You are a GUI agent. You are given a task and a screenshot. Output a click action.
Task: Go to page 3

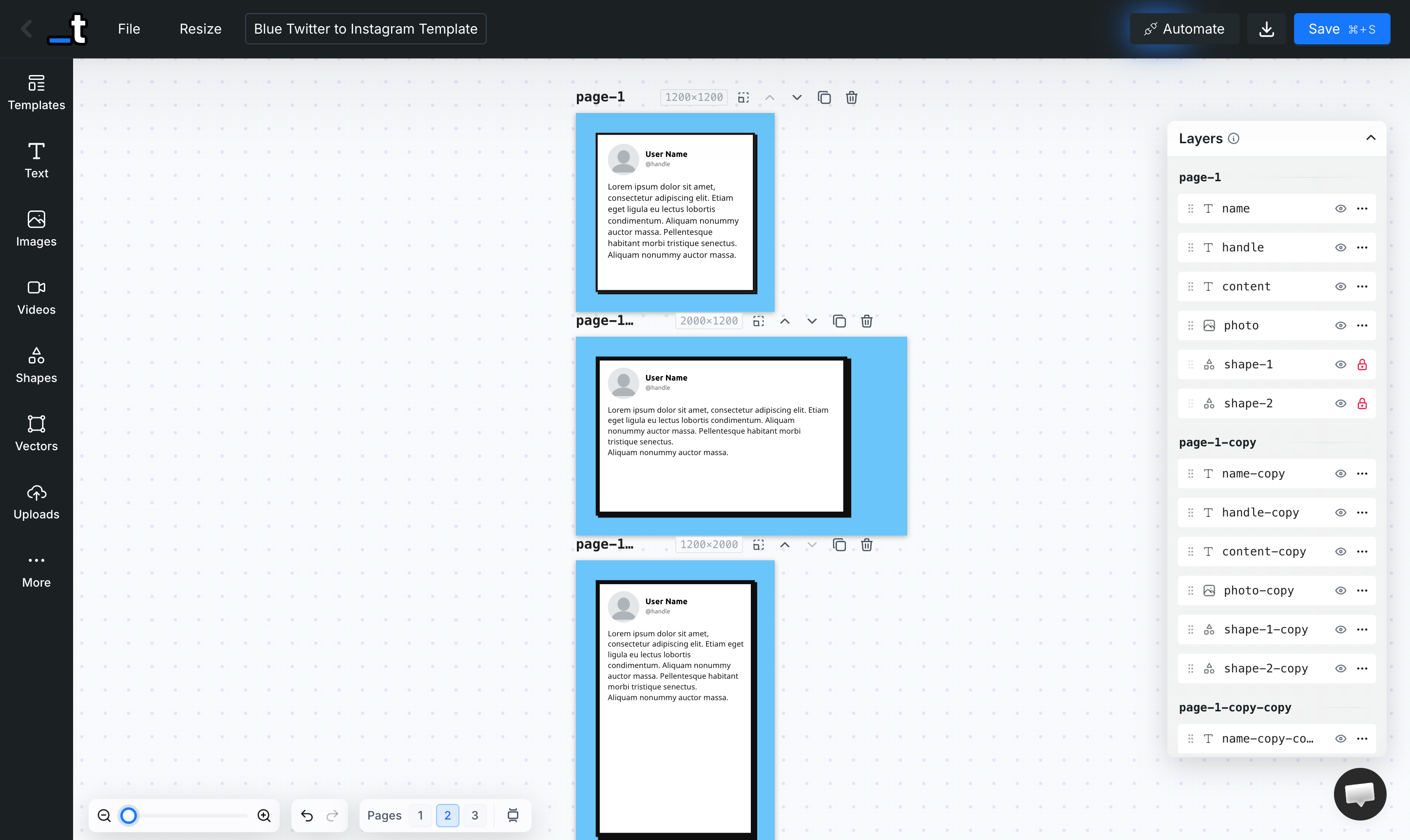tap(475, 815)
